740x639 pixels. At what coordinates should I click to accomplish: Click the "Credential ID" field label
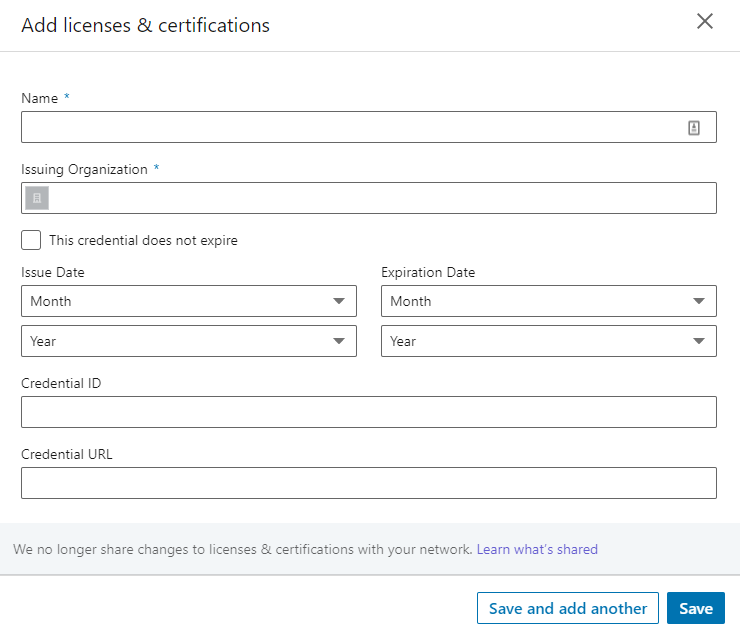(61, 383)
